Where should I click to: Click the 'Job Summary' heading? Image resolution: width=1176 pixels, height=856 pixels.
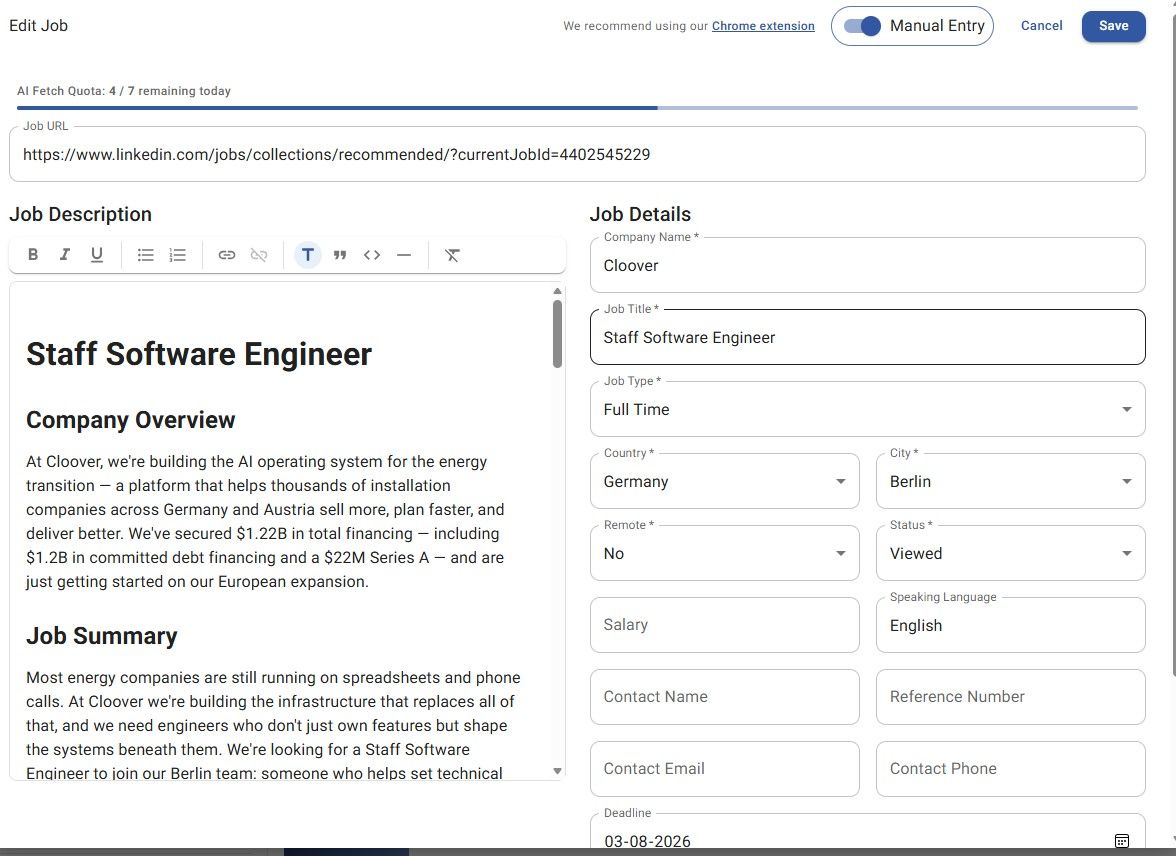[x=102, y=636]
